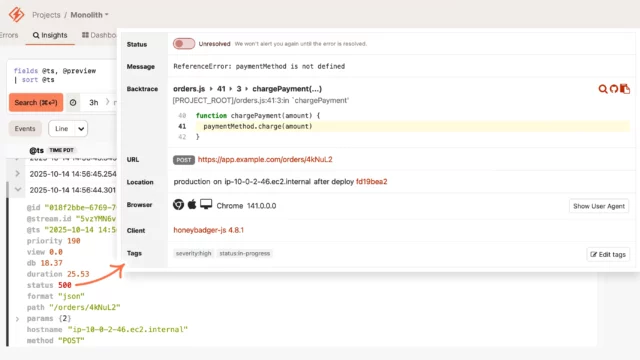
Task: Click the status 500 value
Action: point(64,285)
